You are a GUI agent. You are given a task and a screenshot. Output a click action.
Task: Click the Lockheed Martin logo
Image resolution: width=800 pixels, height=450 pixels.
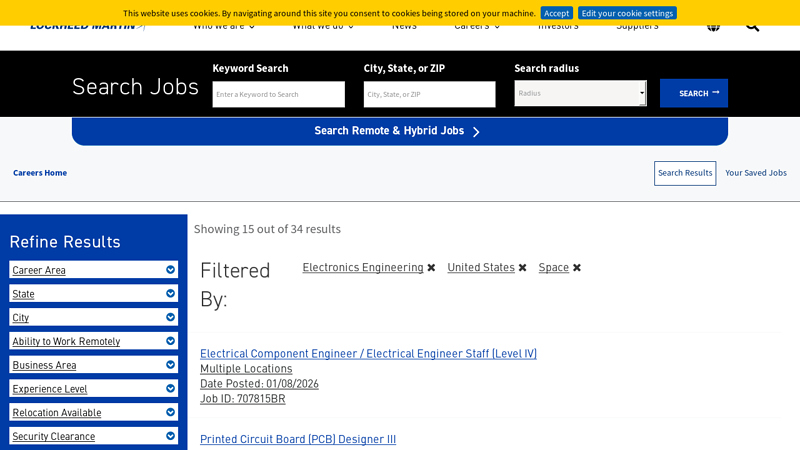coord(87,27)
